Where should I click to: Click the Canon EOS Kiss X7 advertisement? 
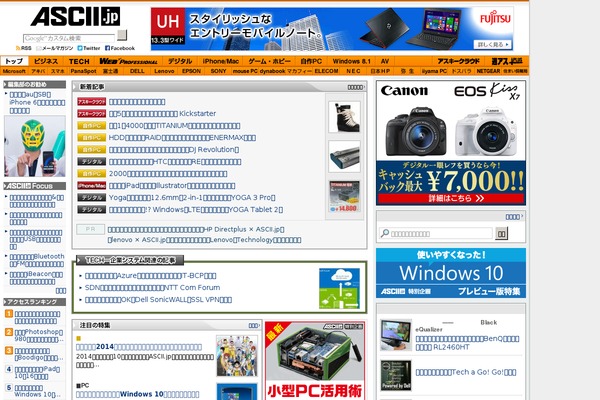[x=451, y=143]
